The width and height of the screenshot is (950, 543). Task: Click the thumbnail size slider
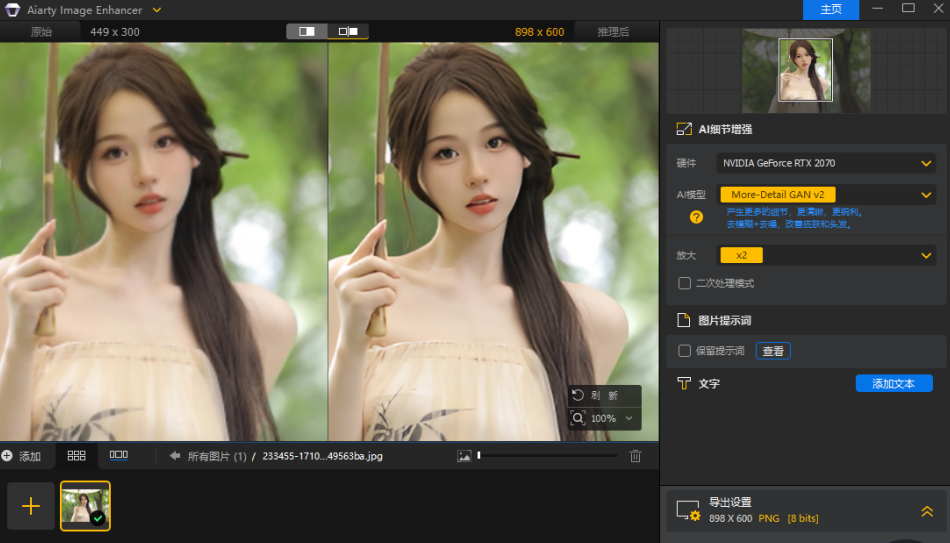[x=547, y=456]
